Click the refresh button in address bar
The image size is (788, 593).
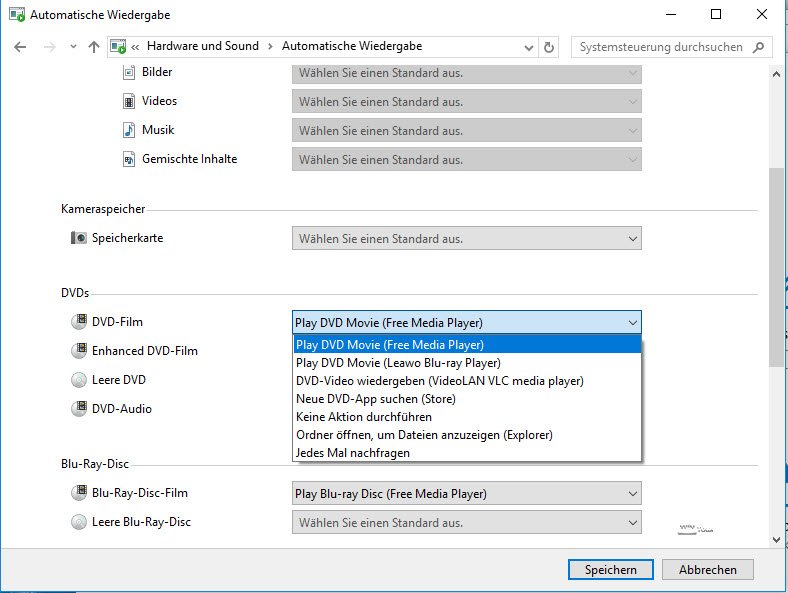pyautogui.click(x=548, y=47)
